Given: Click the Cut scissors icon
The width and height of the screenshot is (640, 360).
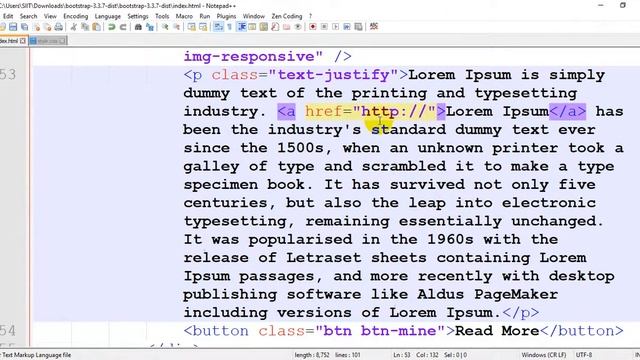Looking at the screenshot, I should 73,27.
